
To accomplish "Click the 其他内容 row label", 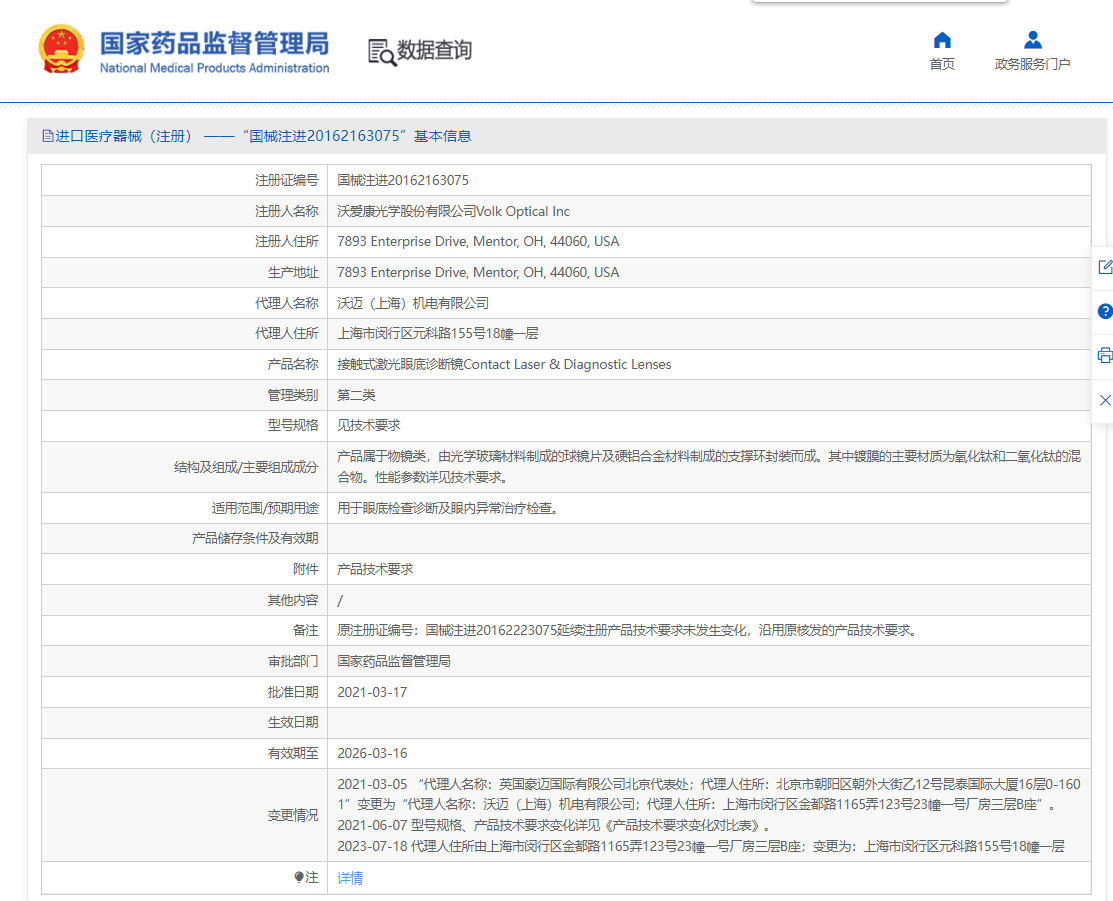I will coord(293,600).
